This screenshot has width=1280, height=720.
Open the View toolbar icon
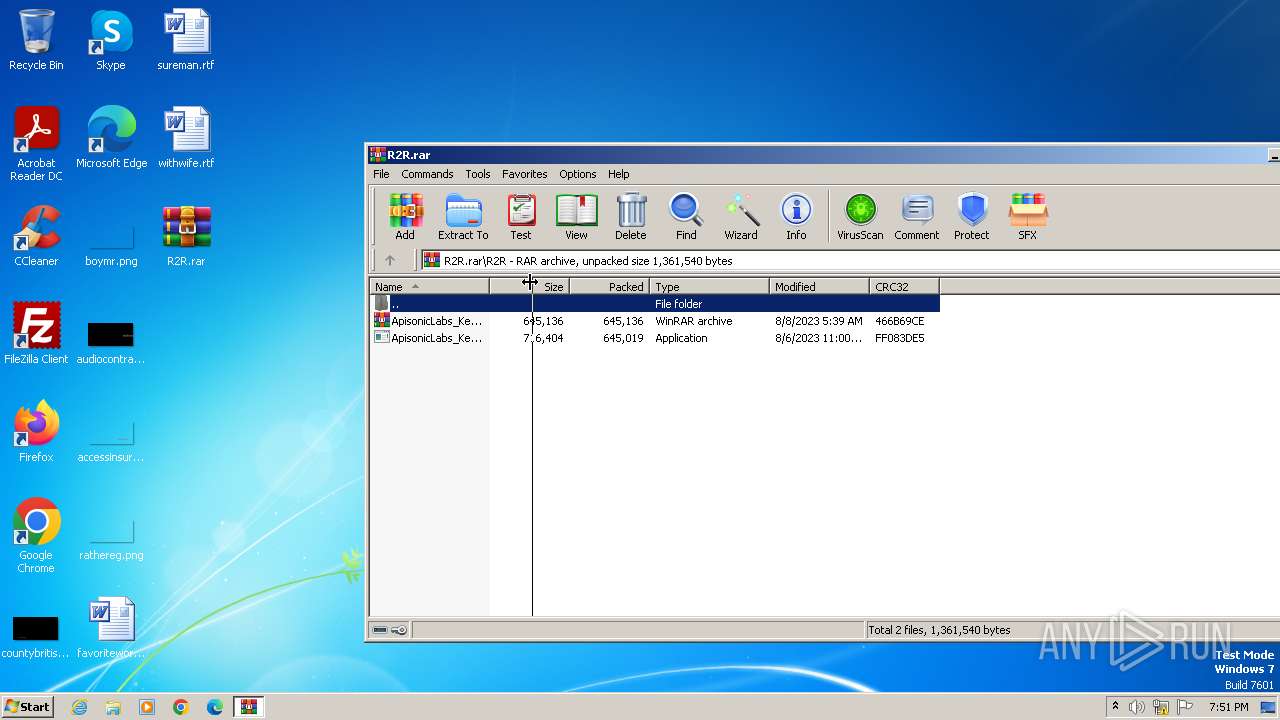coord(576,217)
